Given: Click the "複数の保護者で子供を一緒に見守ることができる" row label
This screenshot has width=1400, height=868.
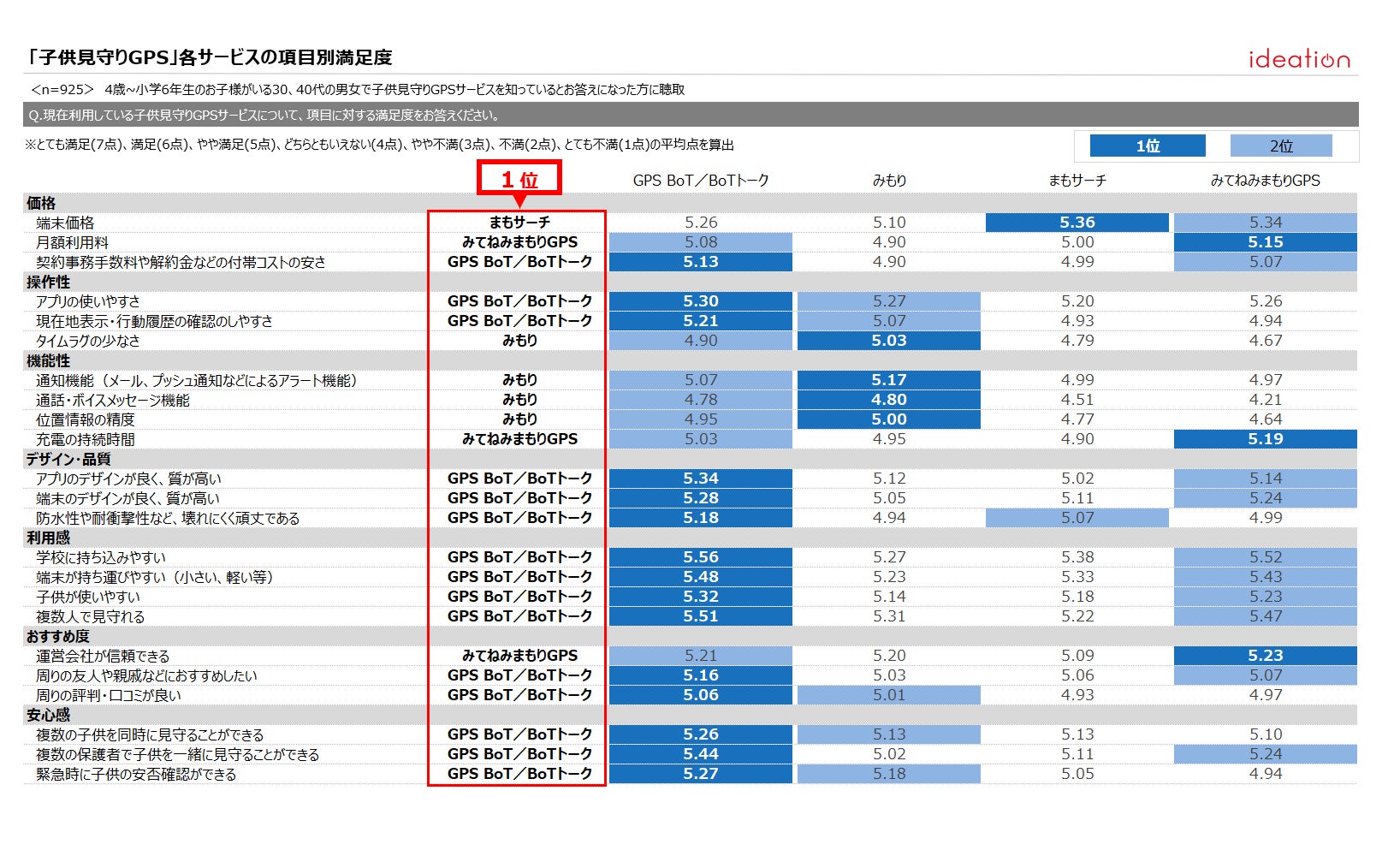Looking at the screenshot, I should [x=177, y=754].
